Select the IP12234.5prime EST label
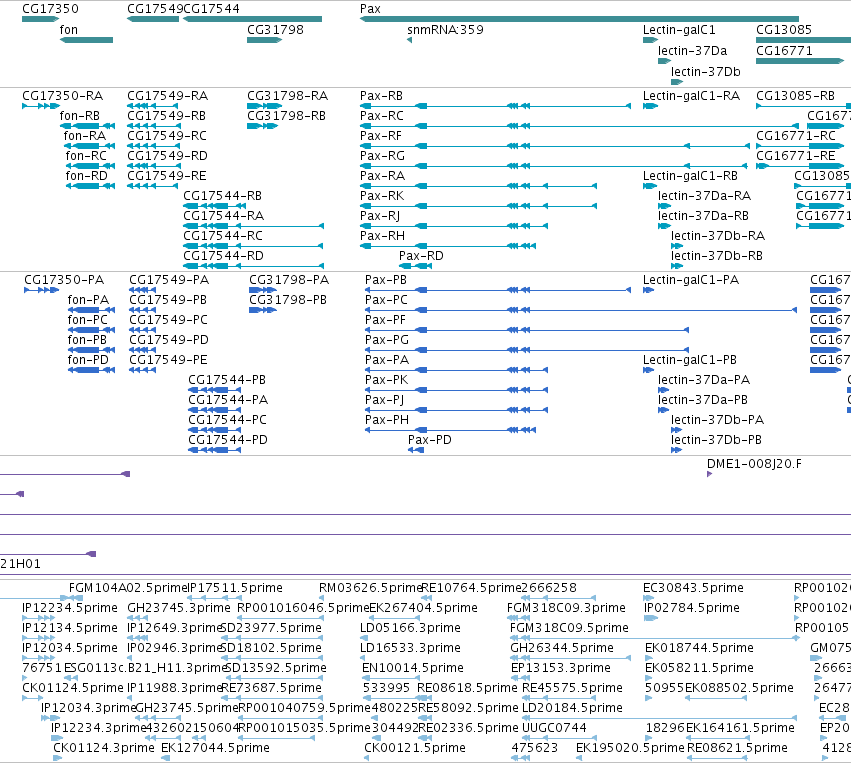 (69, 608)
